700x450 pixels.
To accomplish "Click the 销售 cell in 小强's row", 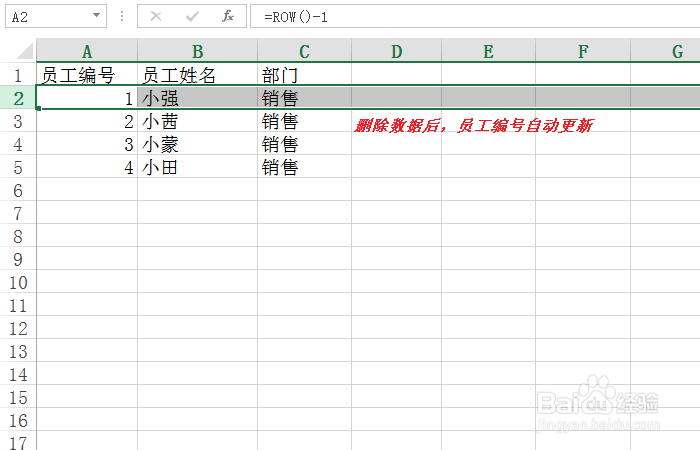I will pyautogui.click(x=304, y=98).
